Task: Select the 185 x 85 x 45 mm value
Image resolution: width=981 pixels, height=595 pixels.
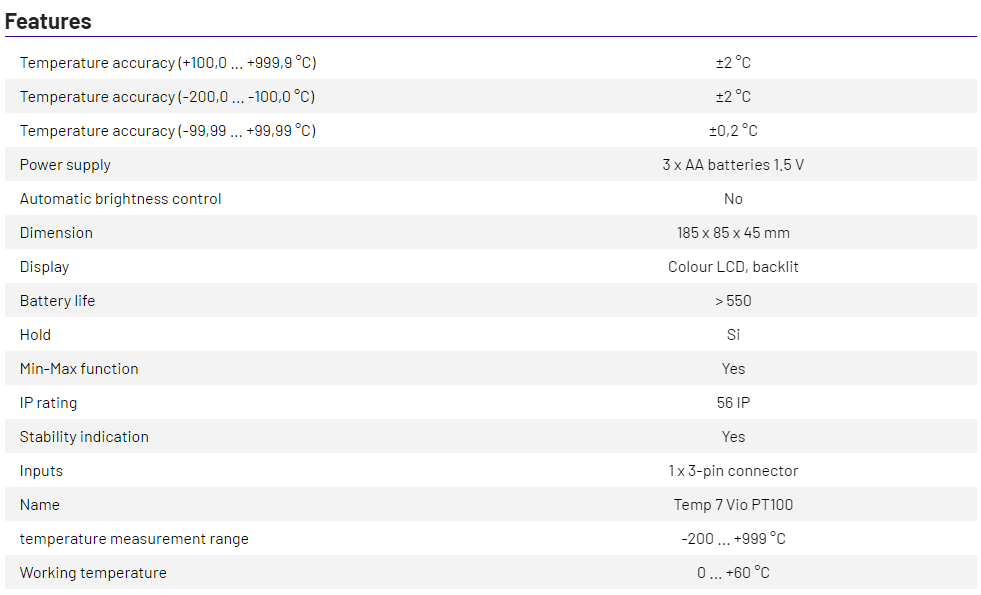Action: [732, 233]
